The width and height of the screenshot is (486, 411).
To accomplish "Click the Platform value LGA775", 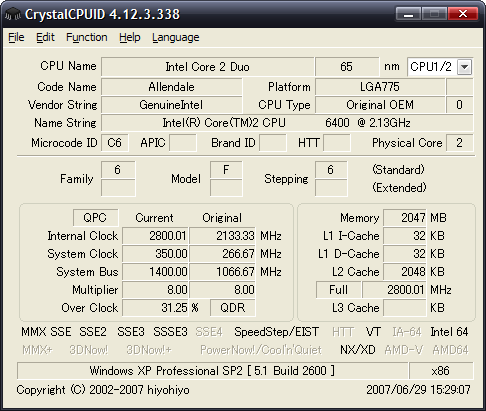I will coord(380,87).
